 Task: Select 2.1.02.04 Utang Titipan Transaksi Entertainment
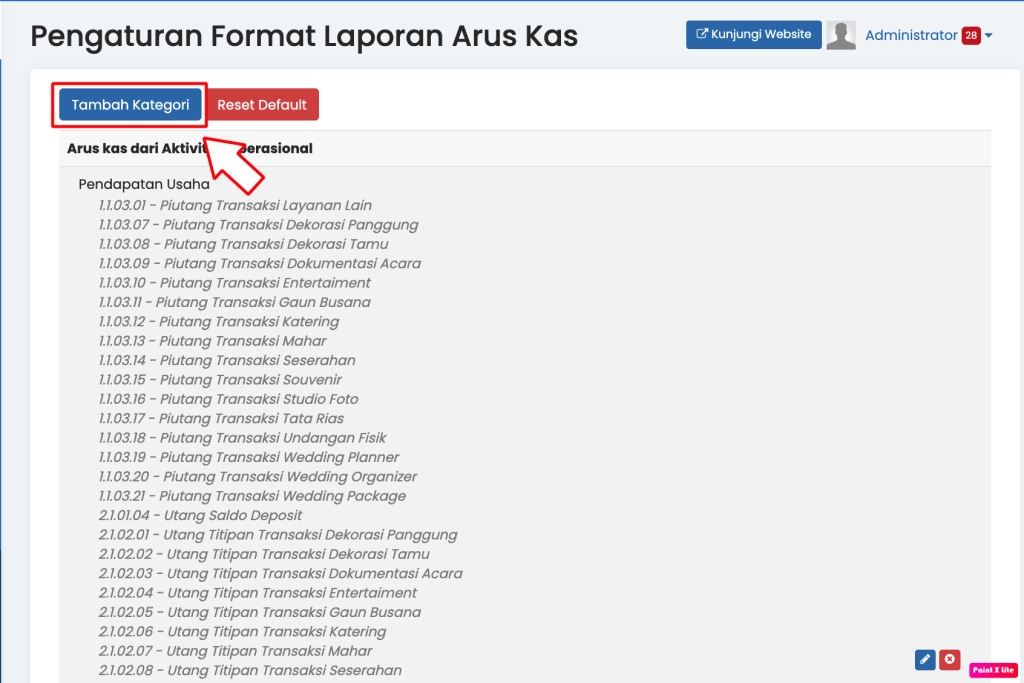coord(258,593)
